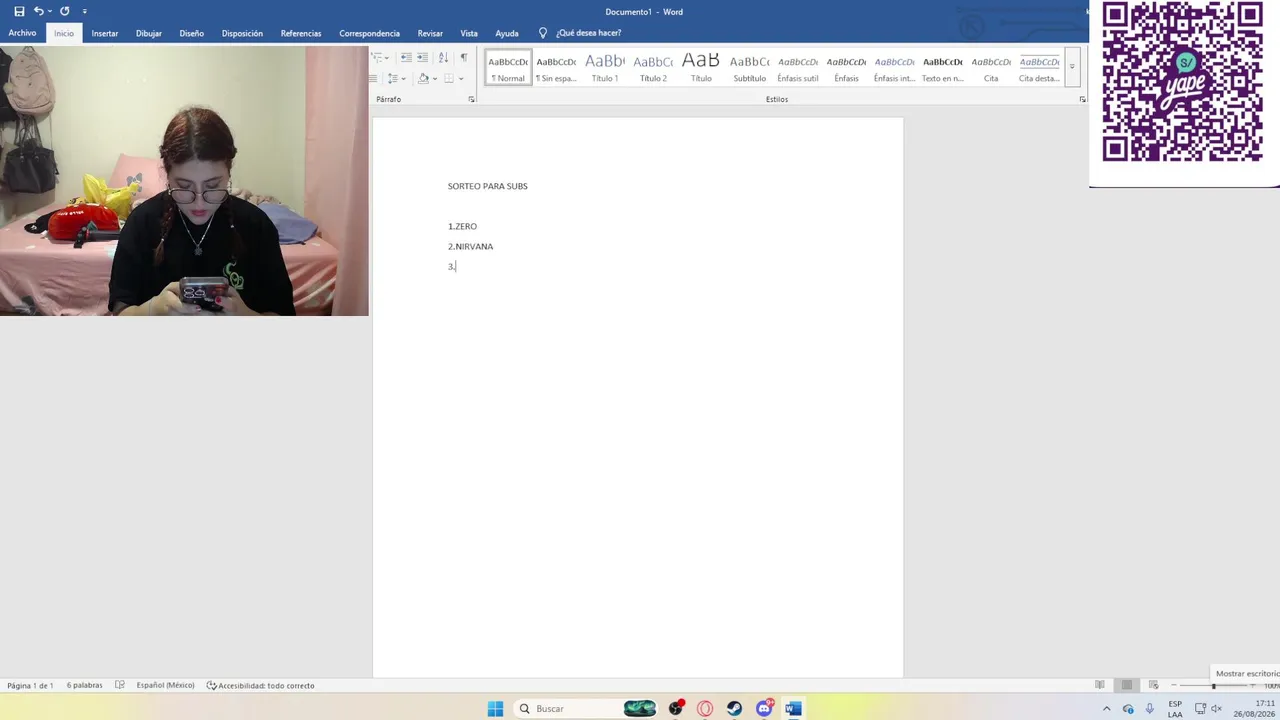1280x720 pixels.
Task: Apply the Normal style
Action: (508, 68)
